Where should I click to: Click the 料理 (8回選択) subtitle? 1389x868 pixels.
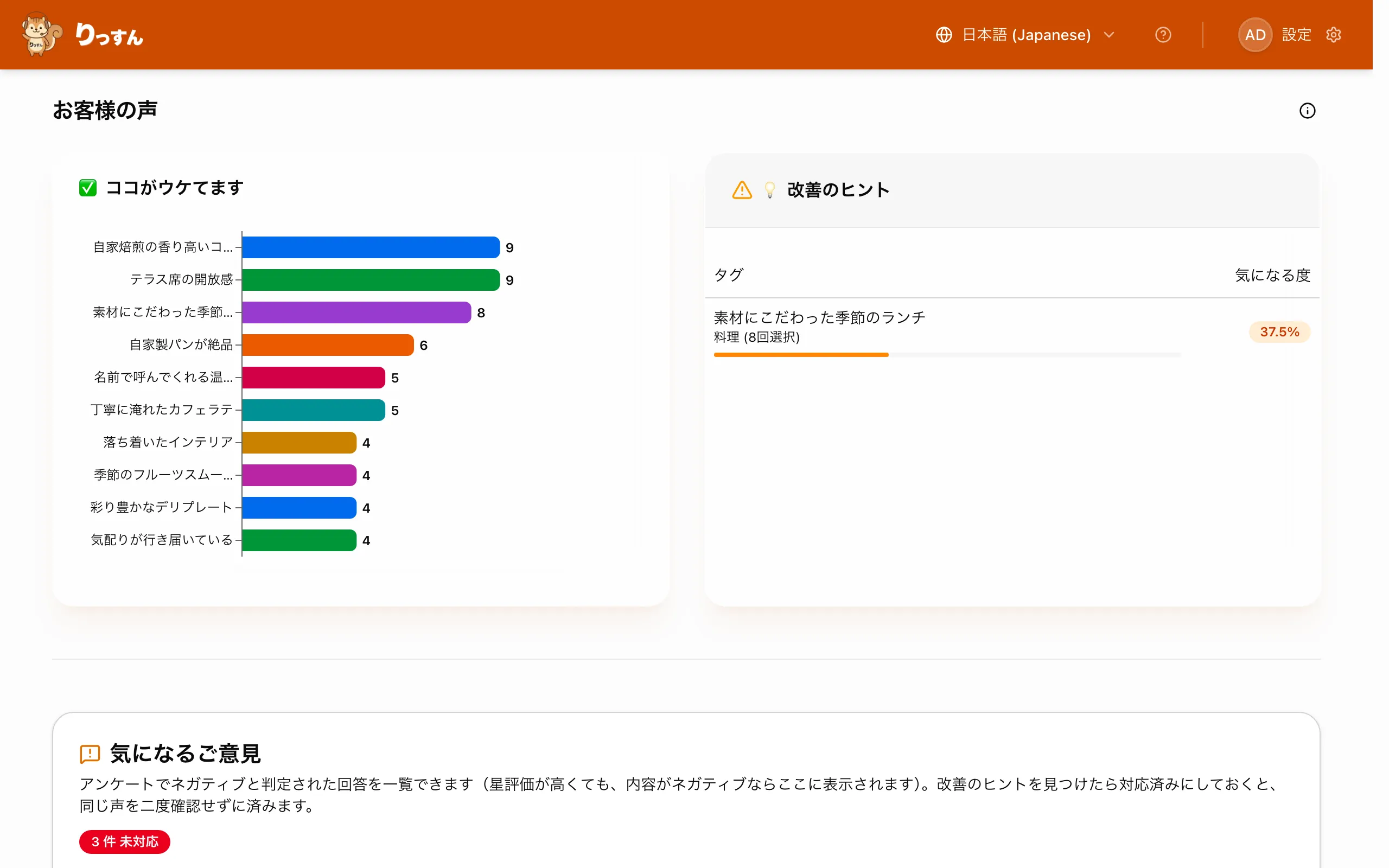[756, 337]
